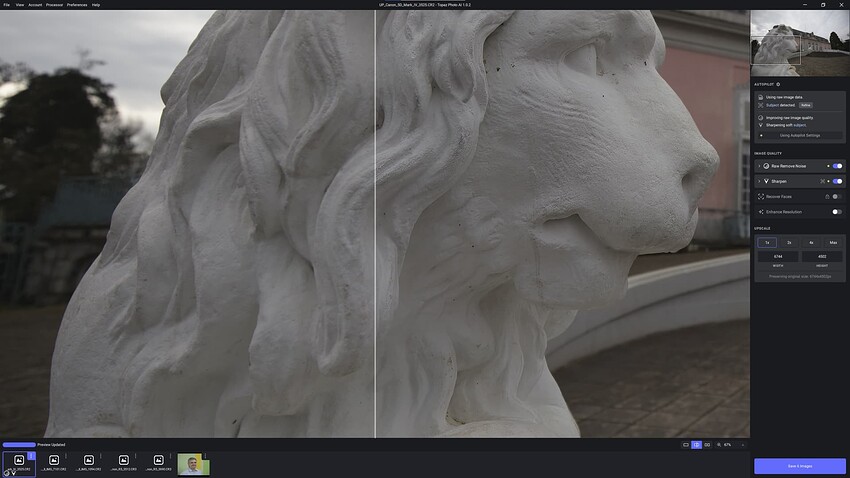Select the first selected CR2 thumbnail
Viewport: 850px width, 478px height.
tap(19, 464)
